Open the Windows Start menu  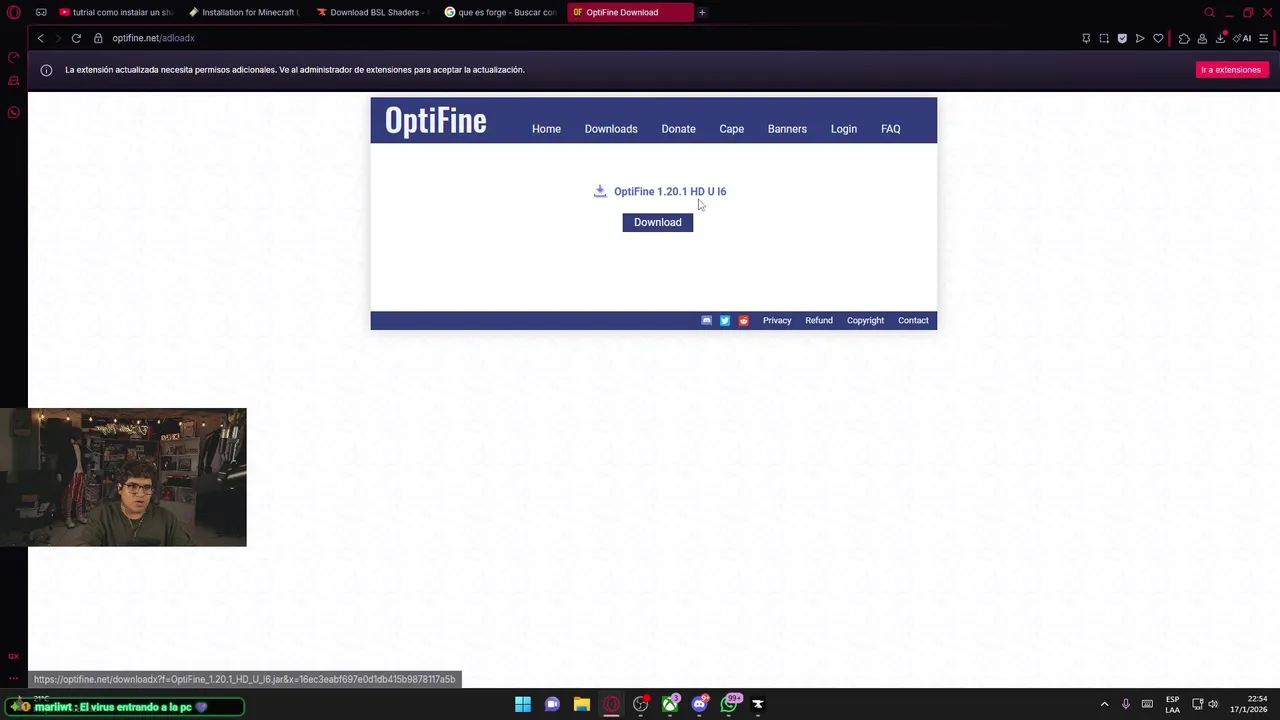point(523,704)
